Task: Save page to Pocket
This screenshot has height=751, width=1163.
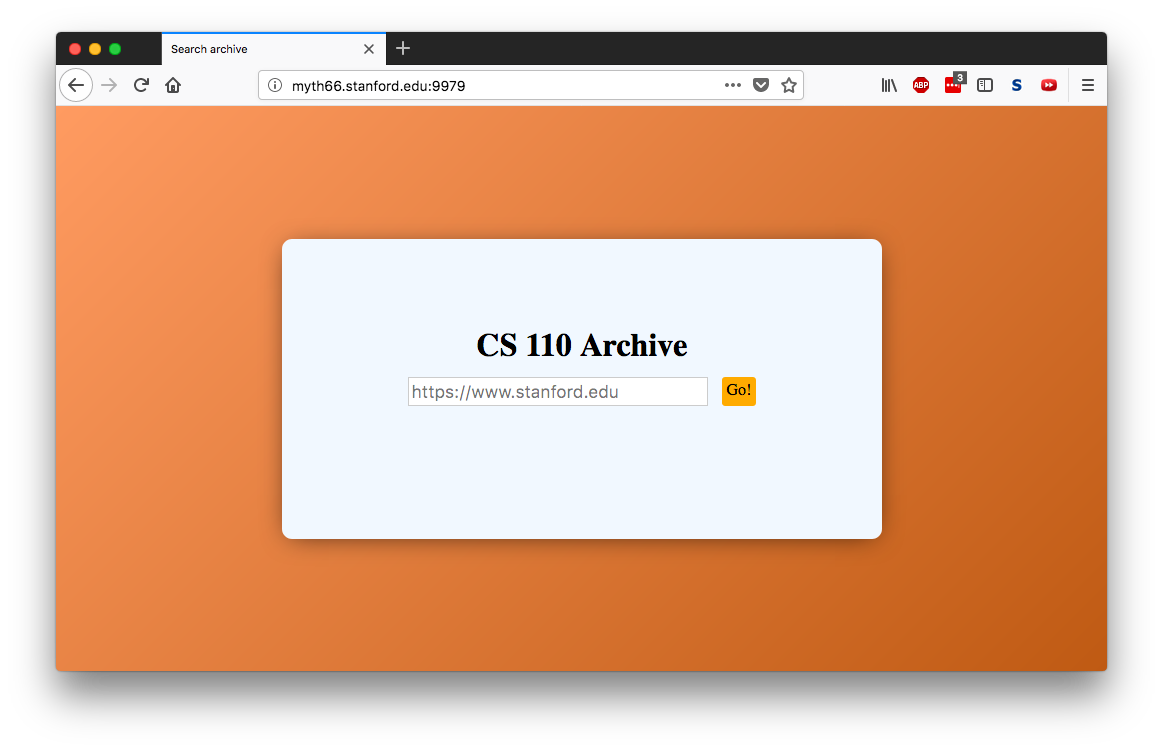Action: pyautogui.click(x=761, y=85)
